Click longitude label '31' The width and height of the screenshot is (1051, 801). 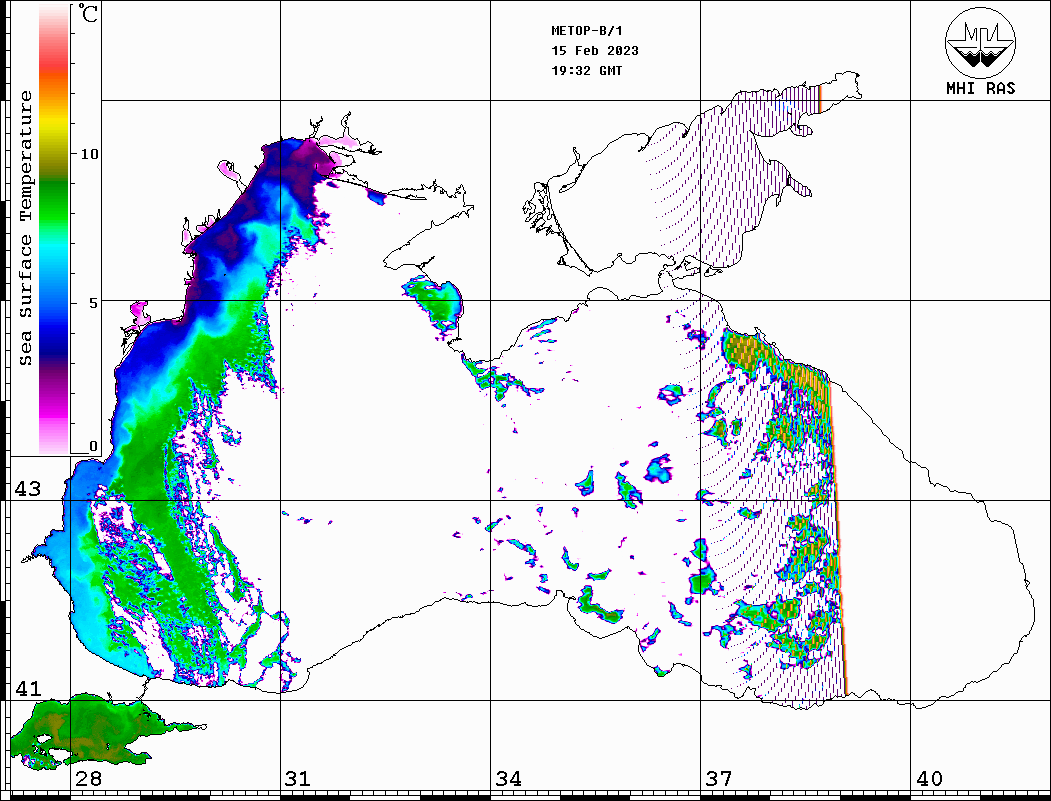298,778
